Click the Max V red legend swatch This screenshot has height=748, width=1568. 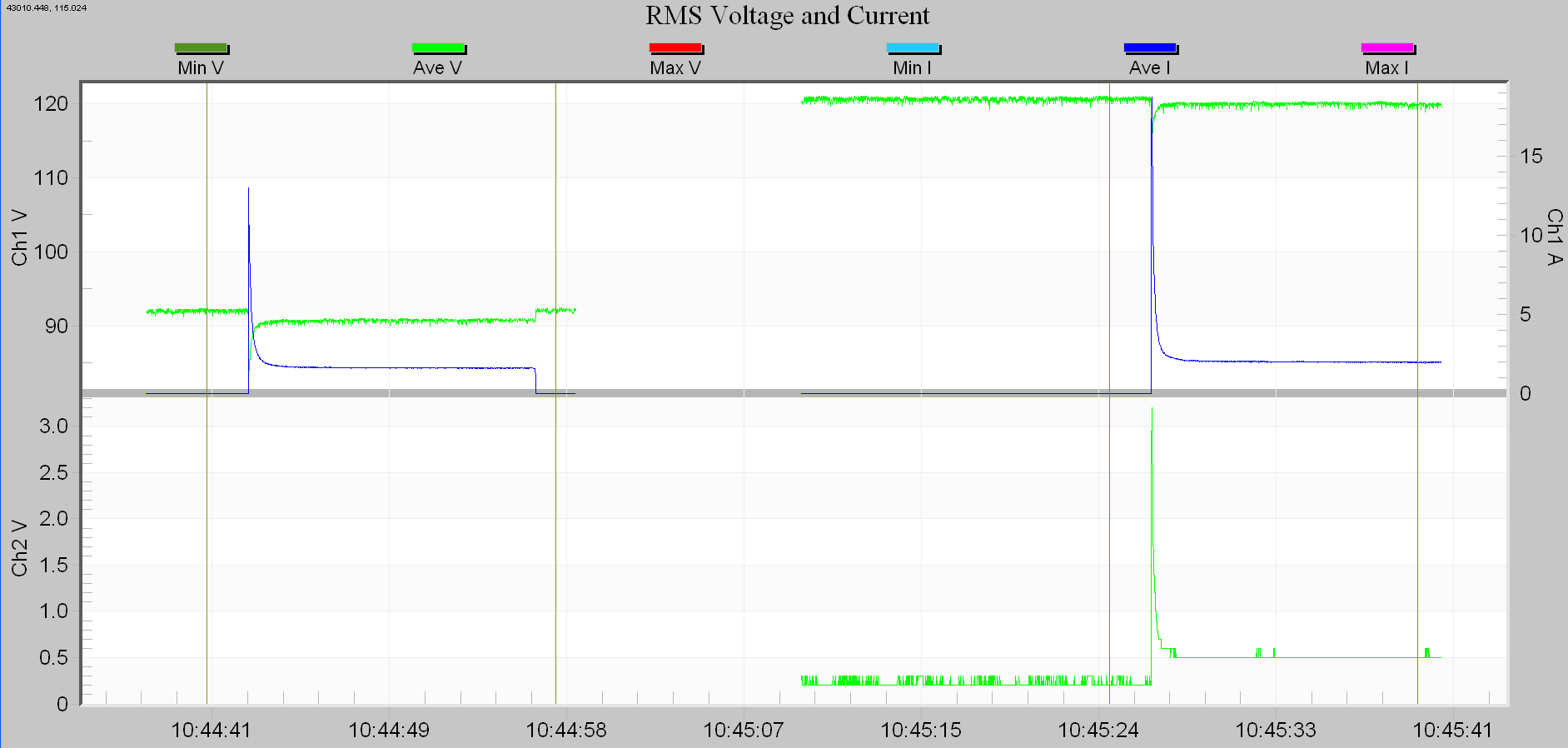tap(675, 48)
